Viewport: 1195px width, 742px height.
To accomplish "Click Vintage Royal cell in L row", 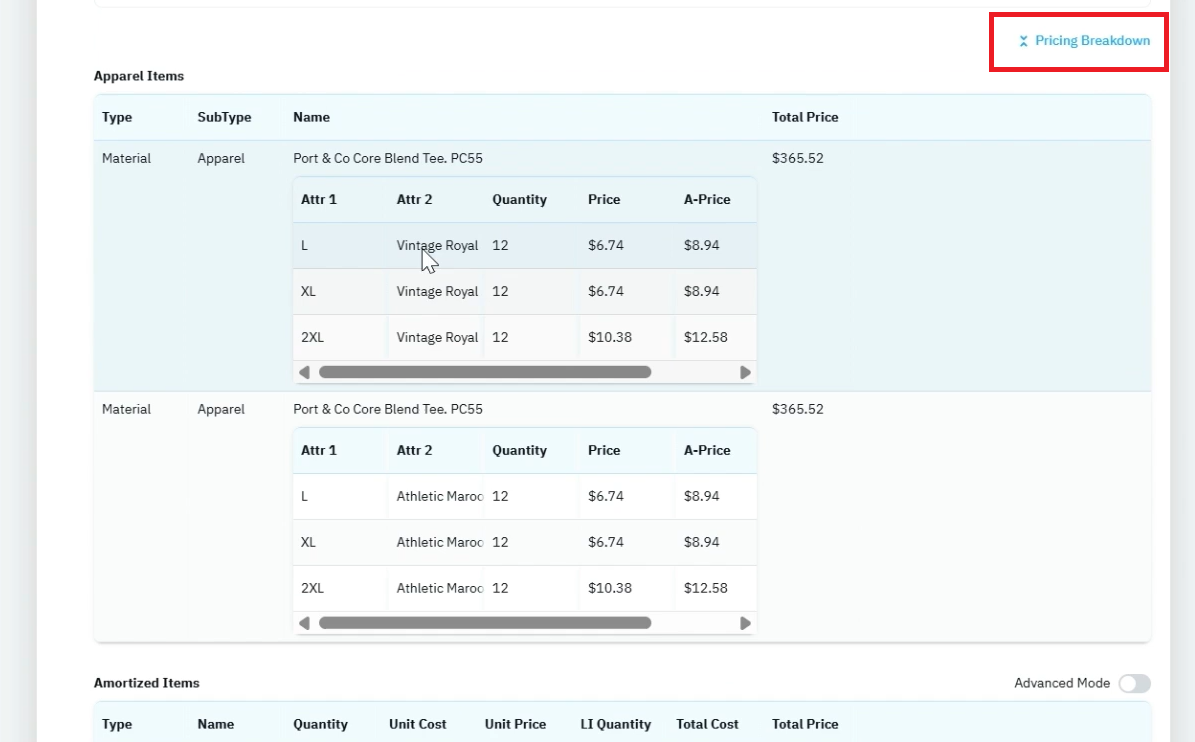I will point(437,245).
